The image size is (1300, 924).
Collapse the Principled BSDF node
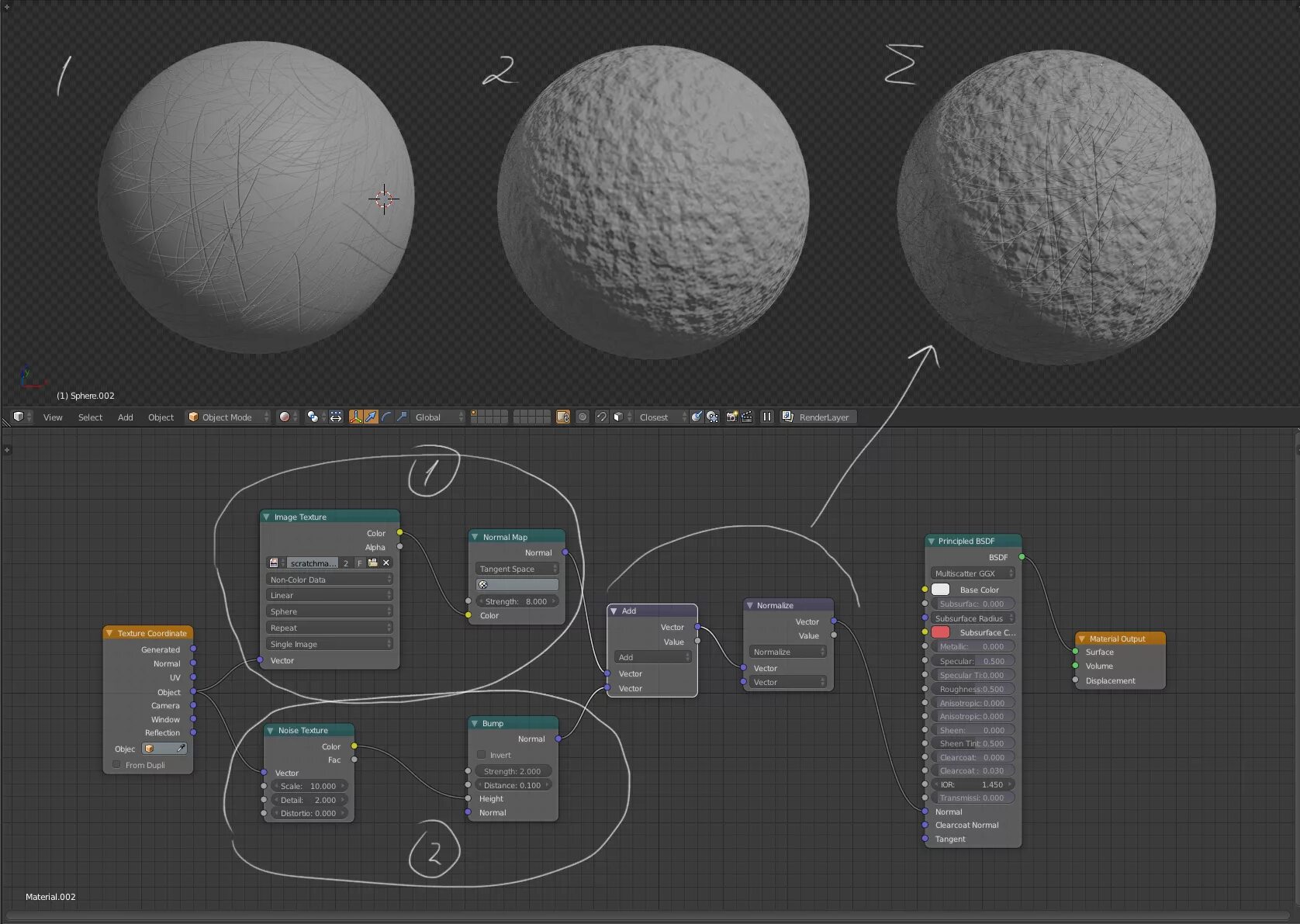[x=931, y=541]
